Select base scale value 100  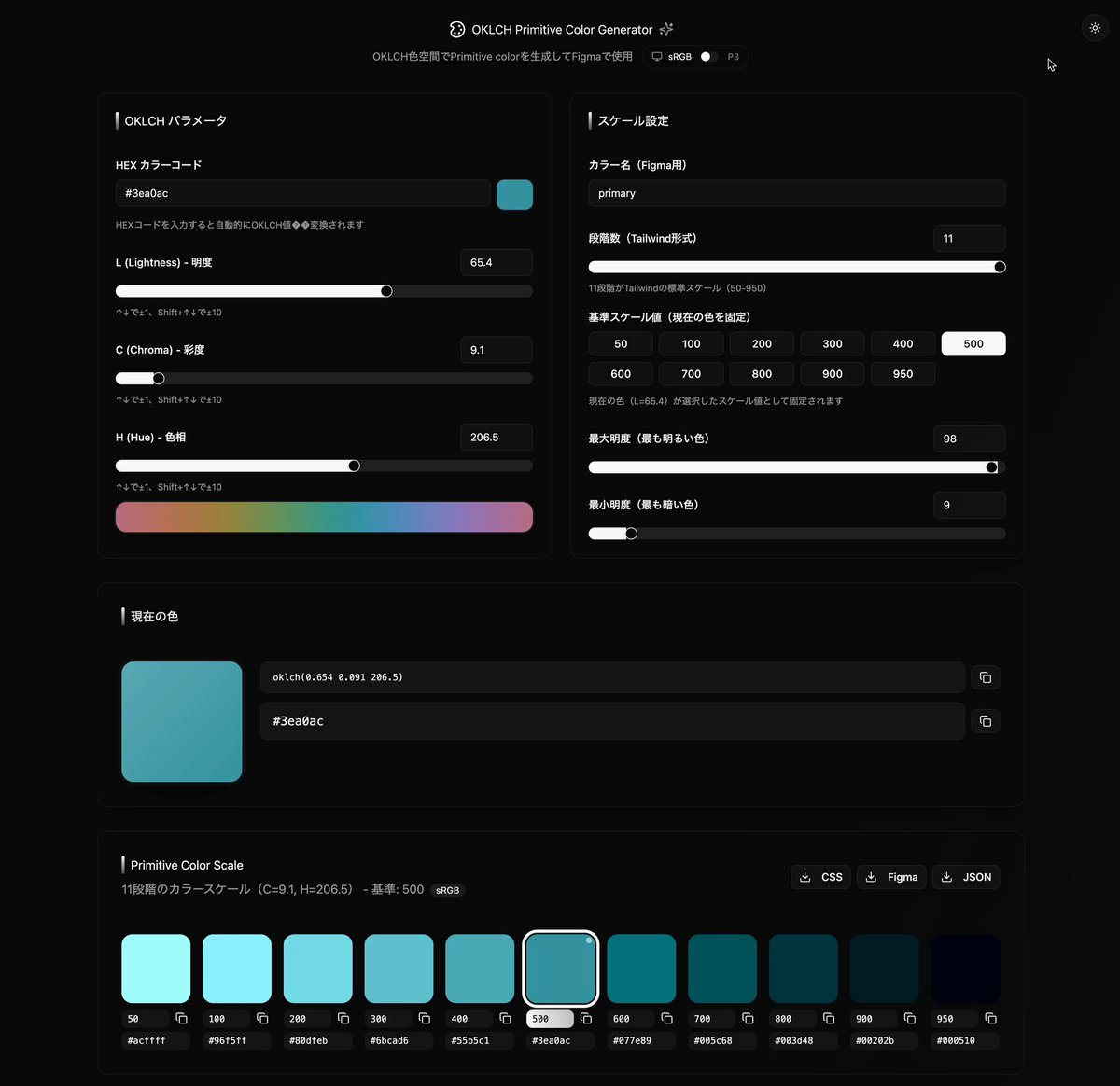point(692,344)
